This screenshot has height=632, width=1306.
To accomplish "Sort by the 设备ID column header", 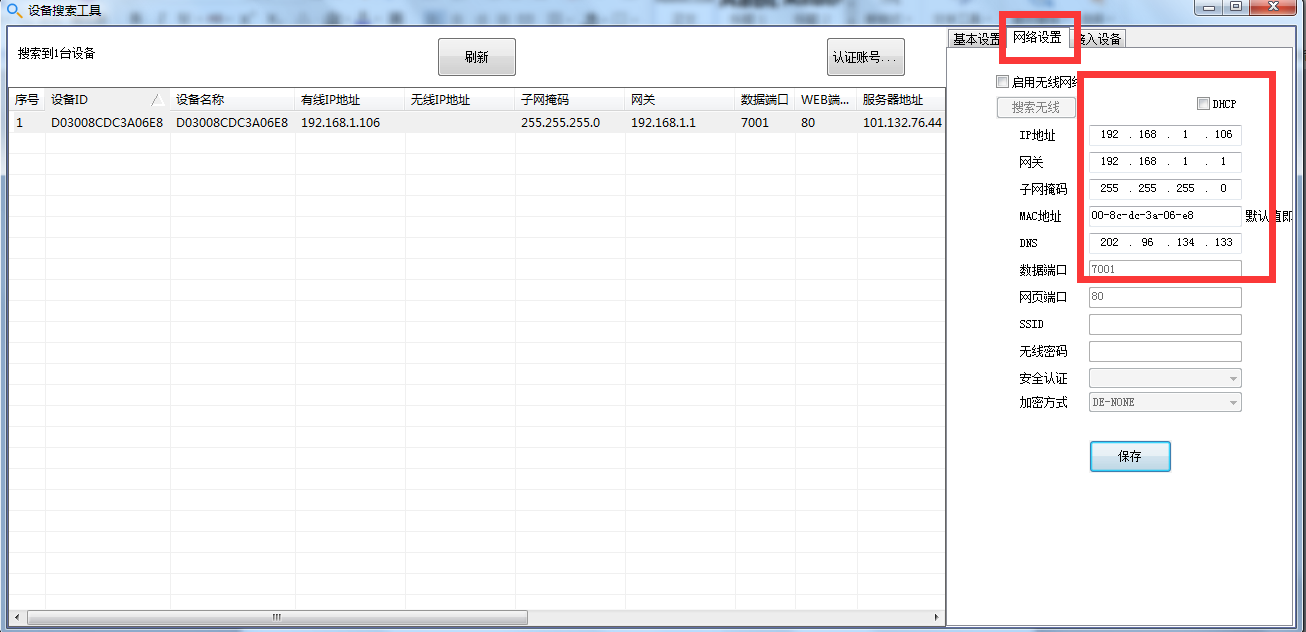I will tap(108, 100).
